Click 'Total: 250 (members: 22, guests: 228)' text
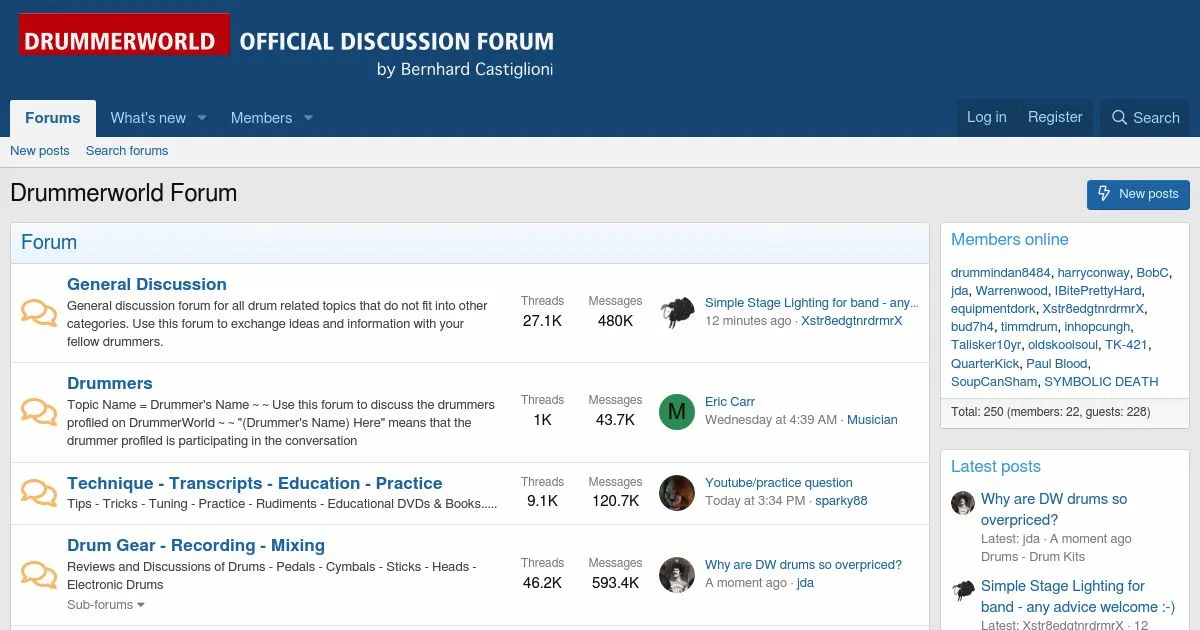The width and height of the screenshot is (1200, 630). [1050, 412]
